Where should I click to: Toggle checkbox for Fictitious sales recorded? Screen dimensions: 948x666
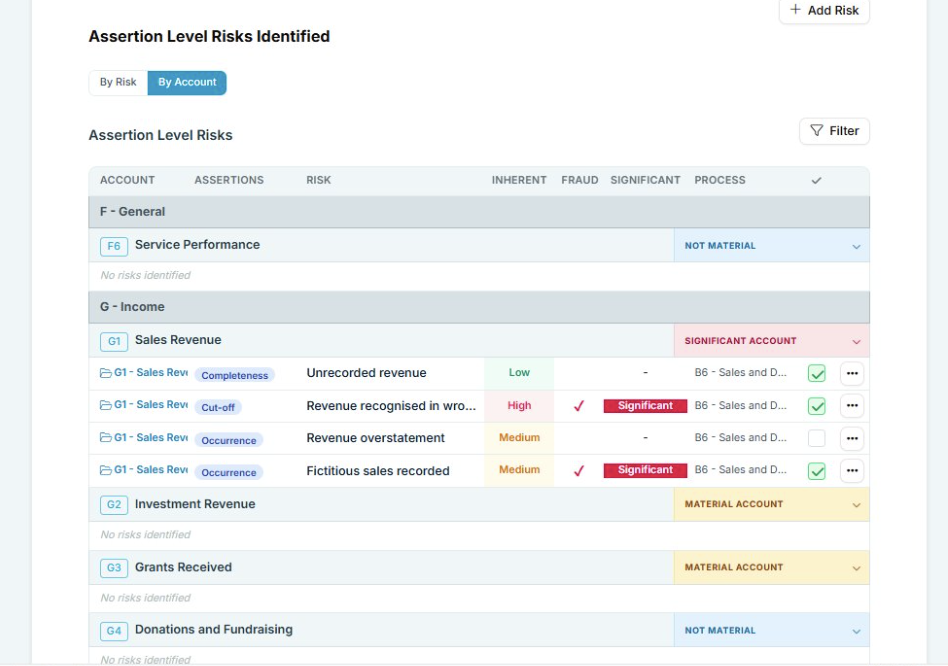click(x=817, y=471)
